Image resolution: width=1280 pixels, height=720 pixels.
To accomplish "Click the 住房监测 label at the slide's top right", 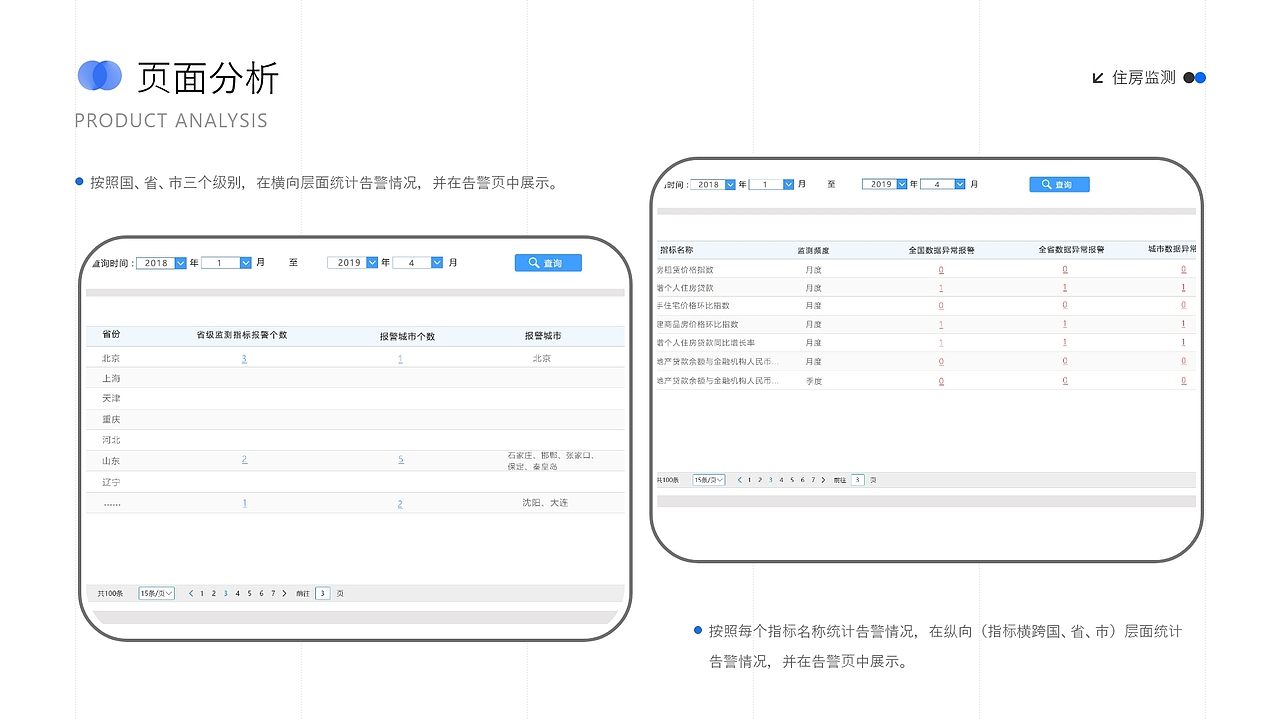I will (x=1144, y=77).
